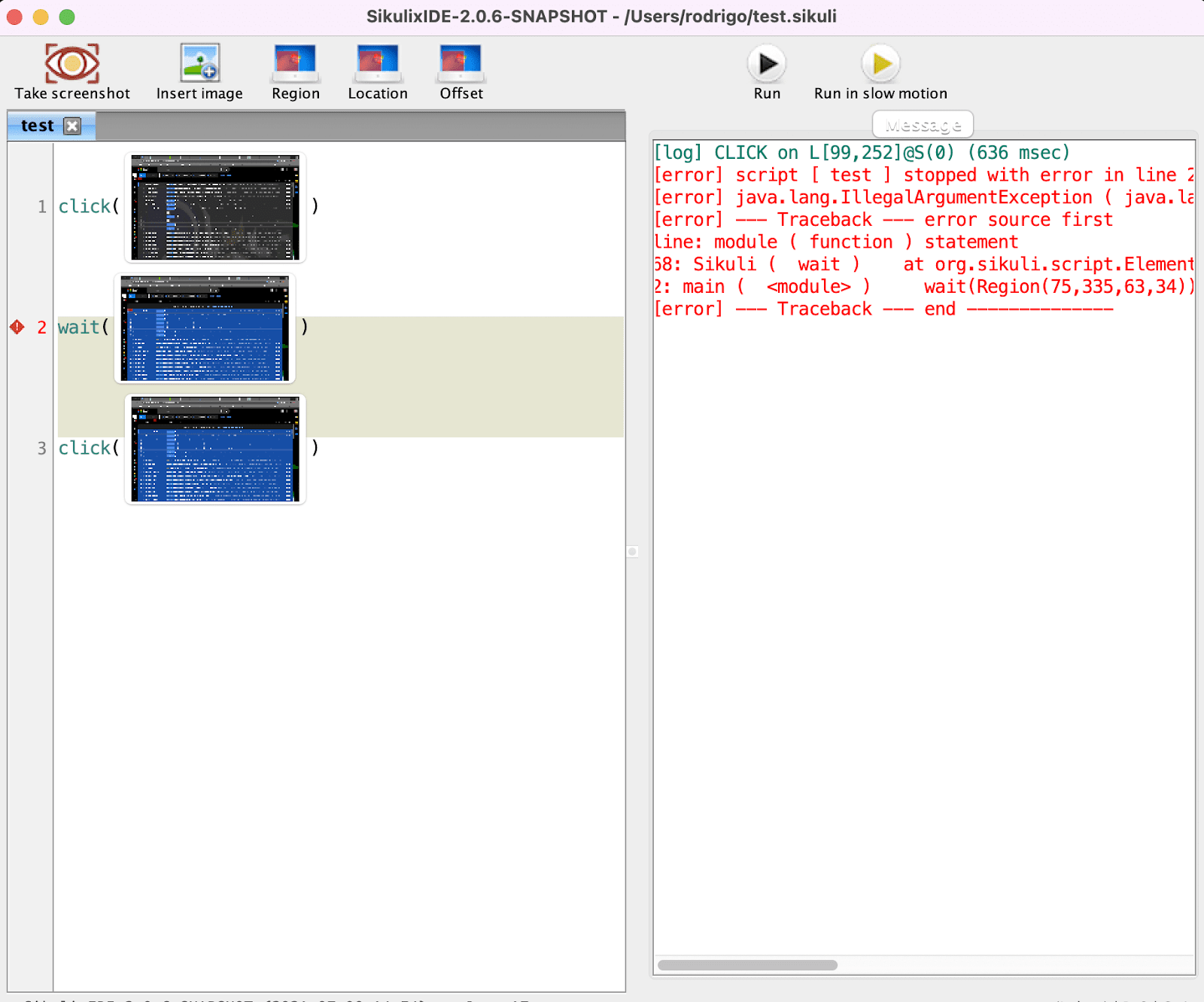Click the 'click(' text on line 1
Viewport: 1204px width, 1002px height.
(x=89, y=206)
